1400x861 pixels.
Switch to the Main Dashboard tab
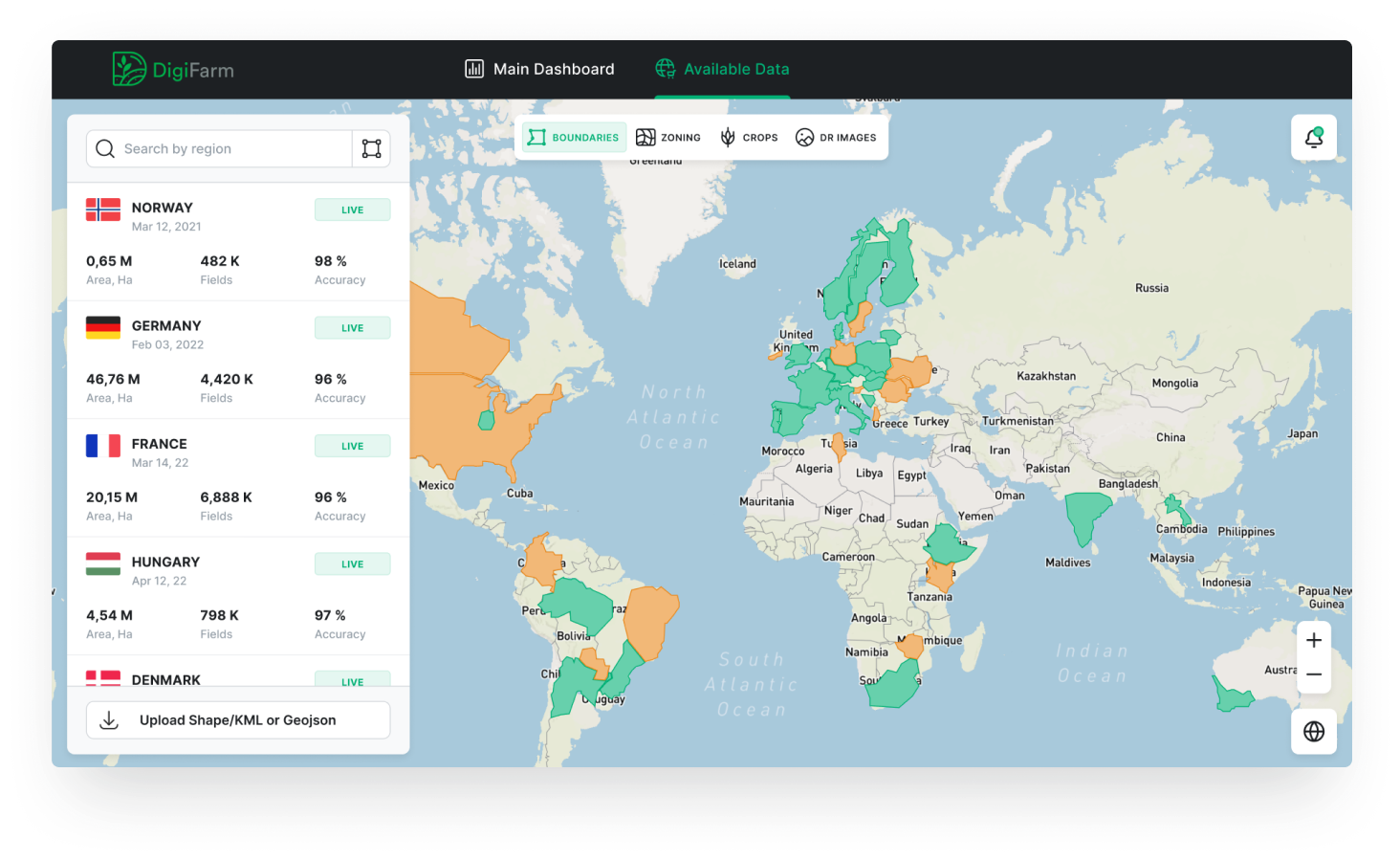tap(538, 68)
